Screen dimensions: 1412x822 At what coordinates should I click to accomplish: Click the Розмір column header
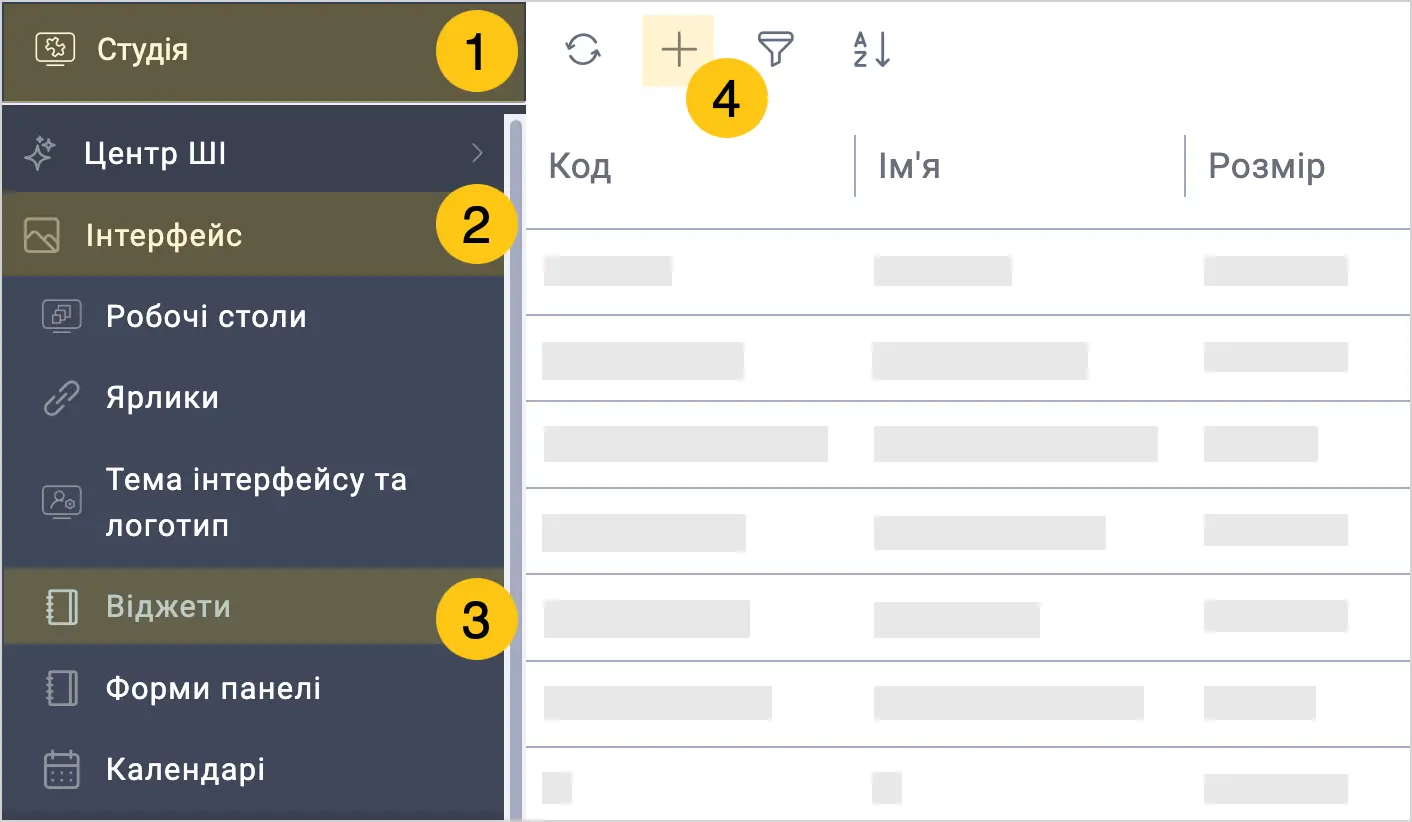[x=1266, y=166]
